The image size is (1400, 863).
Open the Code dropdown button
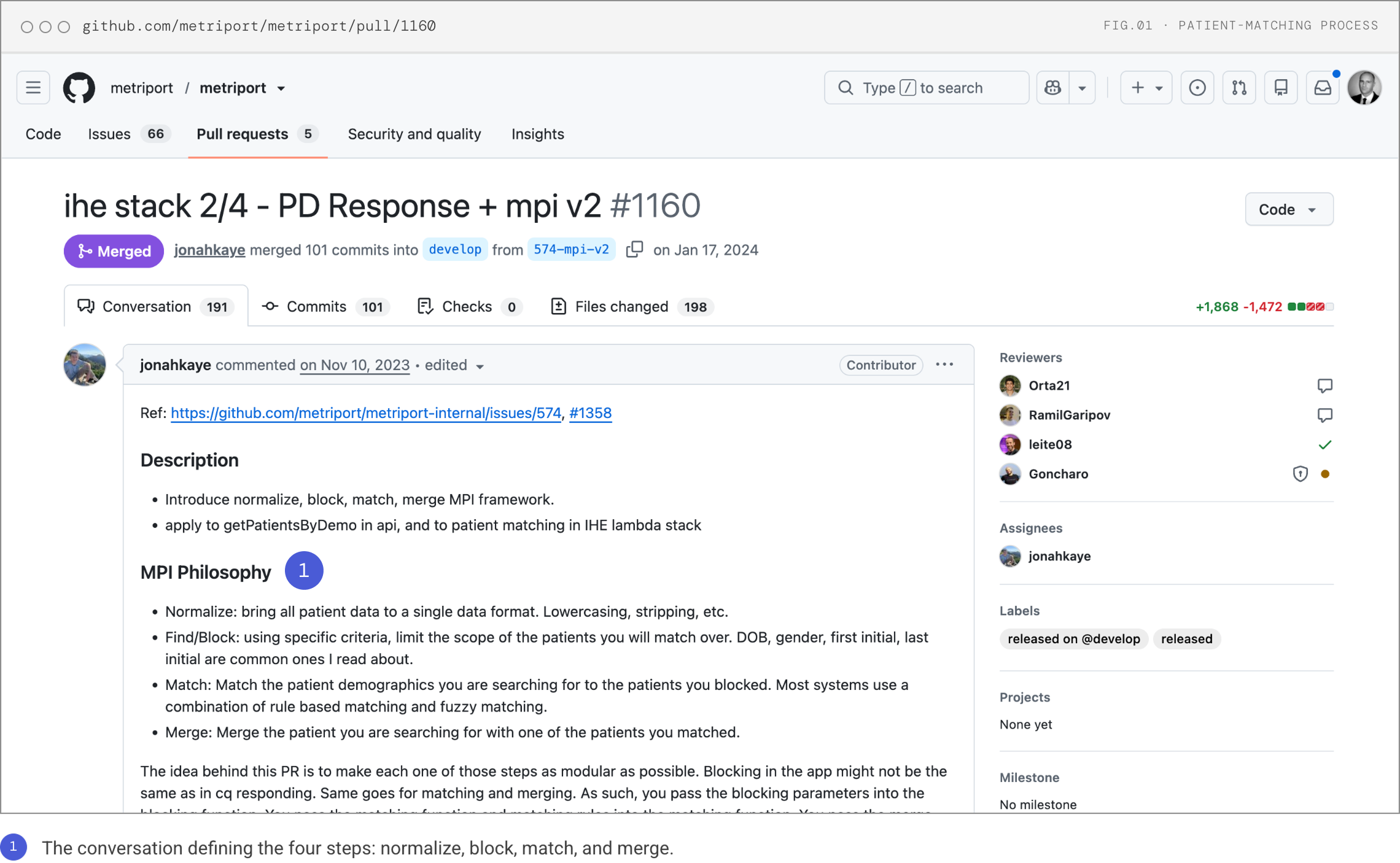click(1289, 209)
